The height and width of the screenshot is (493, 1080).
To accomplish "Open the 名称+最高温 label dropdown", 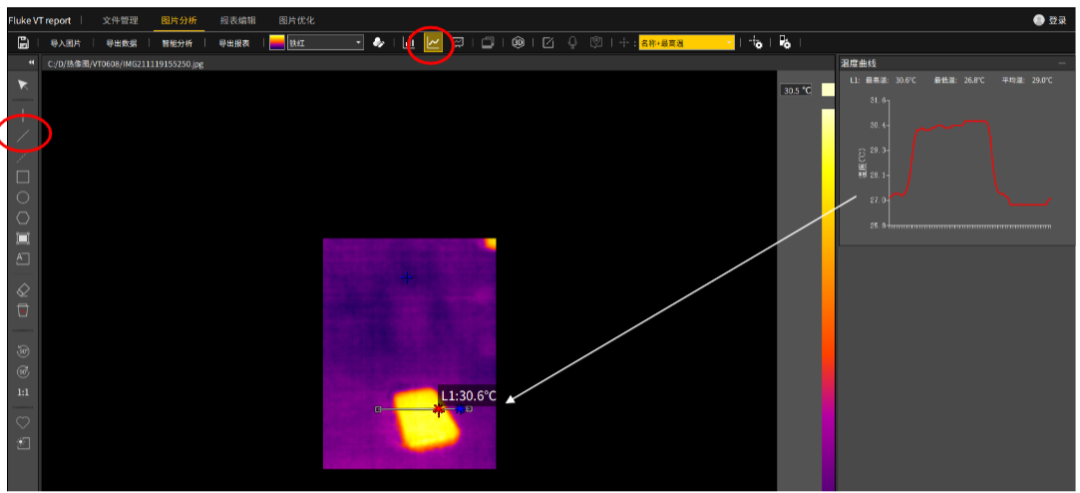I will click(x=686, y=43).
